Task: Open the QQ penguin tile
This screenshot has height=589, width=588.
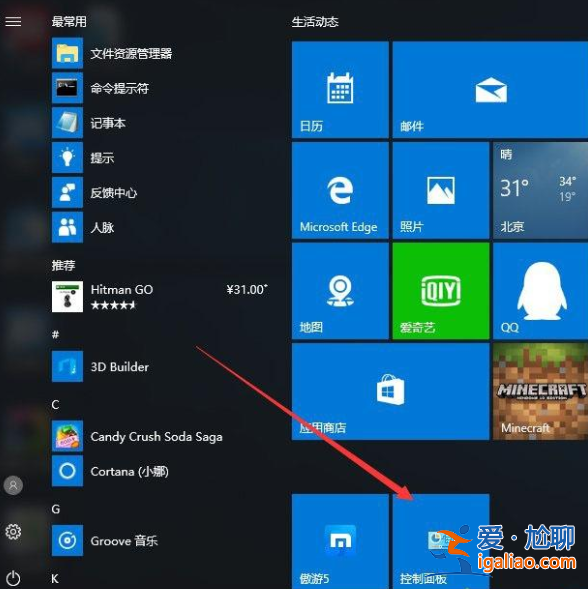Action: coord(540,291)
